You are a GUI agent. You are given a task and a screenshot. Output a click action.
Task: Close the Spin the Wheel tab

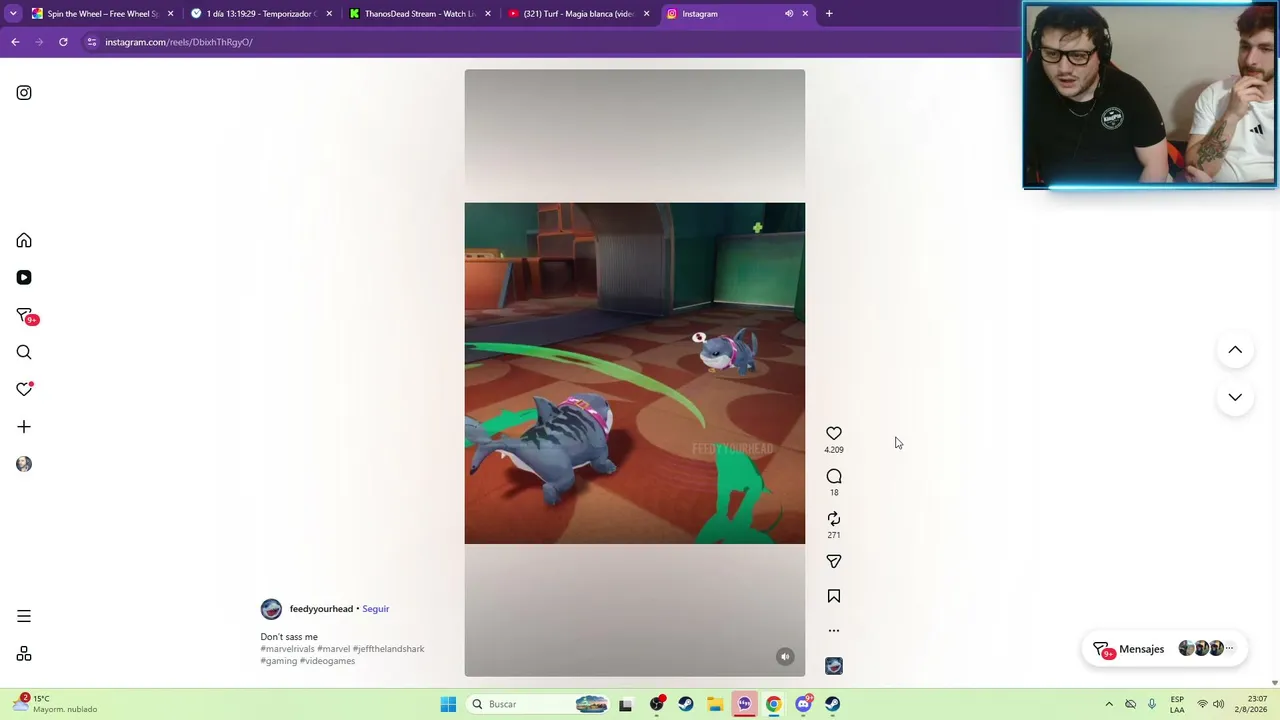click(170, 14)
